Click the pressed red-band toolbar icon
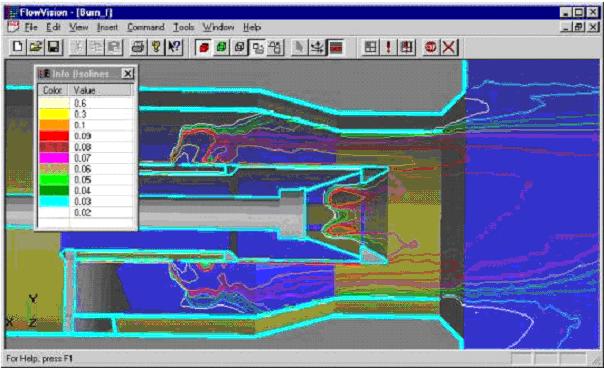Screen dimensions: 604x368 pos(336,47)
